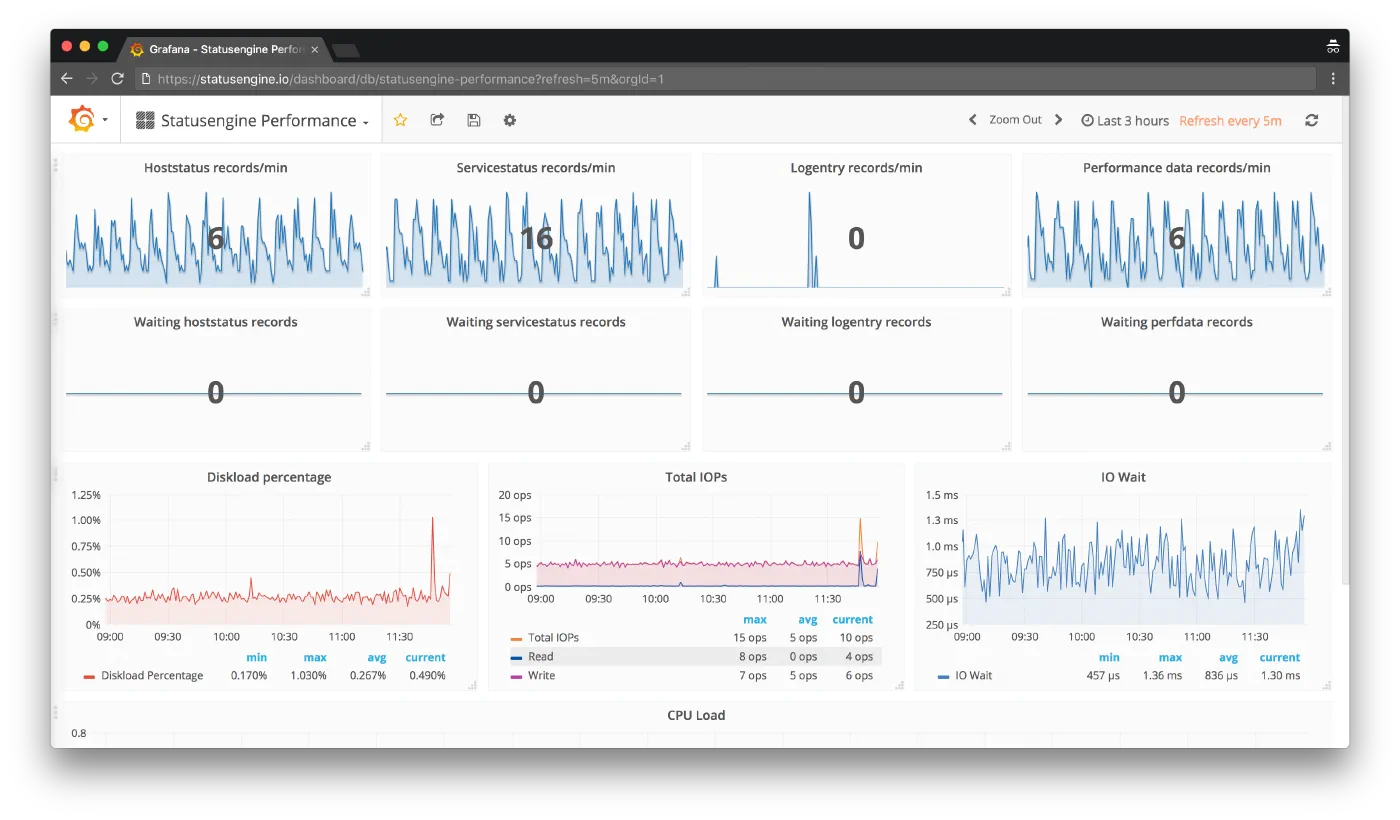
Task: Click orange Total IOPs color swatch
Action: tap(516, 638)
